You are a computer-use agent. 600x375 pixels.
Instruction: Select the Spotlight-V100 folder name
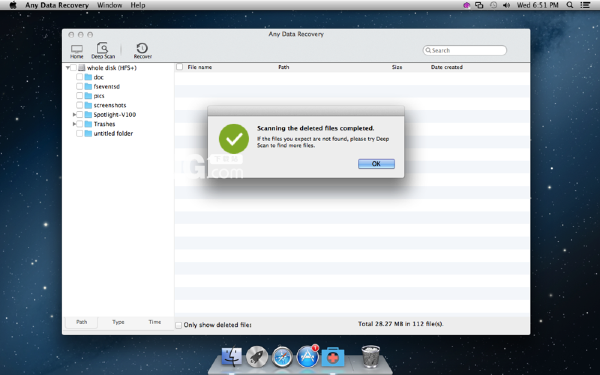[x=115, y=114]
